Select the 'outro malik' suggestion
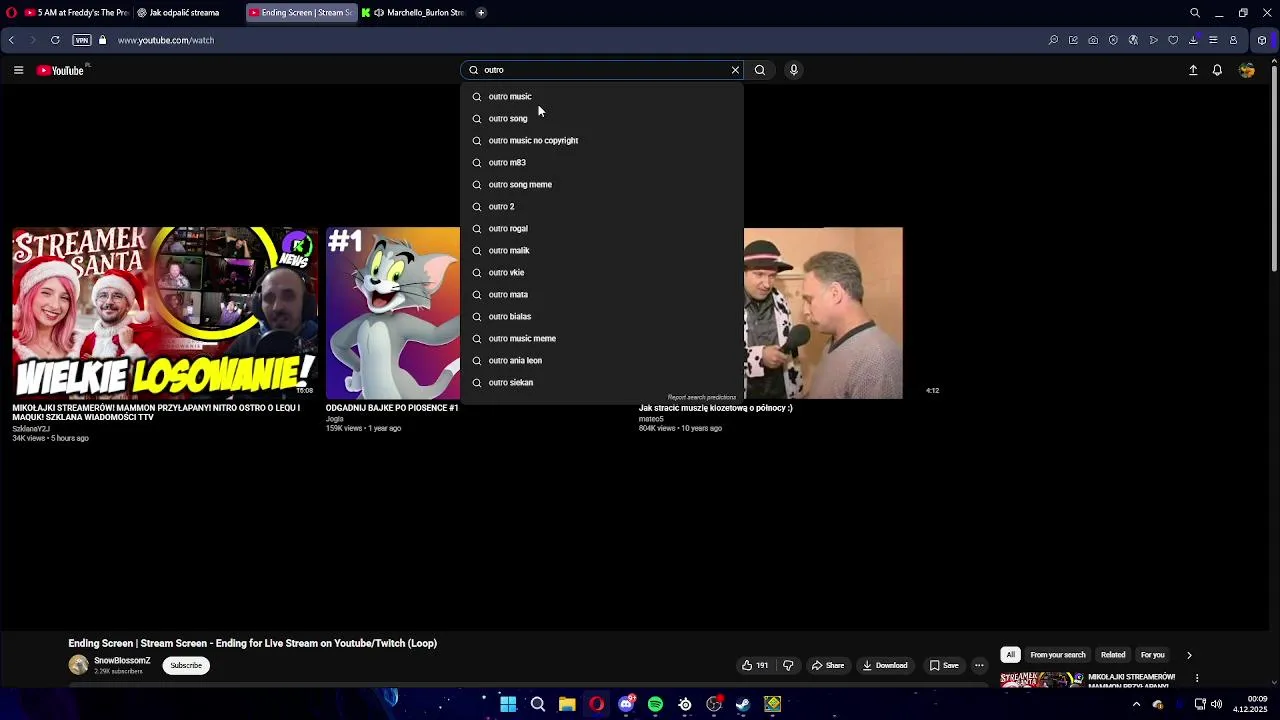Viewport: 1280px width, 720px height. [x=602, y=250]
